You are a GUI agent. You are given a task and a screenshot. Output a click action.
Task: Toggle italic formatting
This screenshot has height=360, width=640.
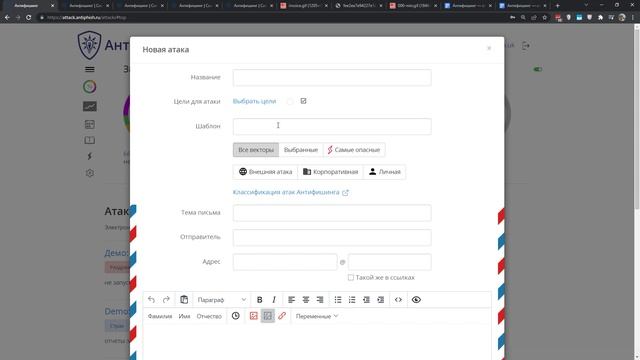click(274, 300)
